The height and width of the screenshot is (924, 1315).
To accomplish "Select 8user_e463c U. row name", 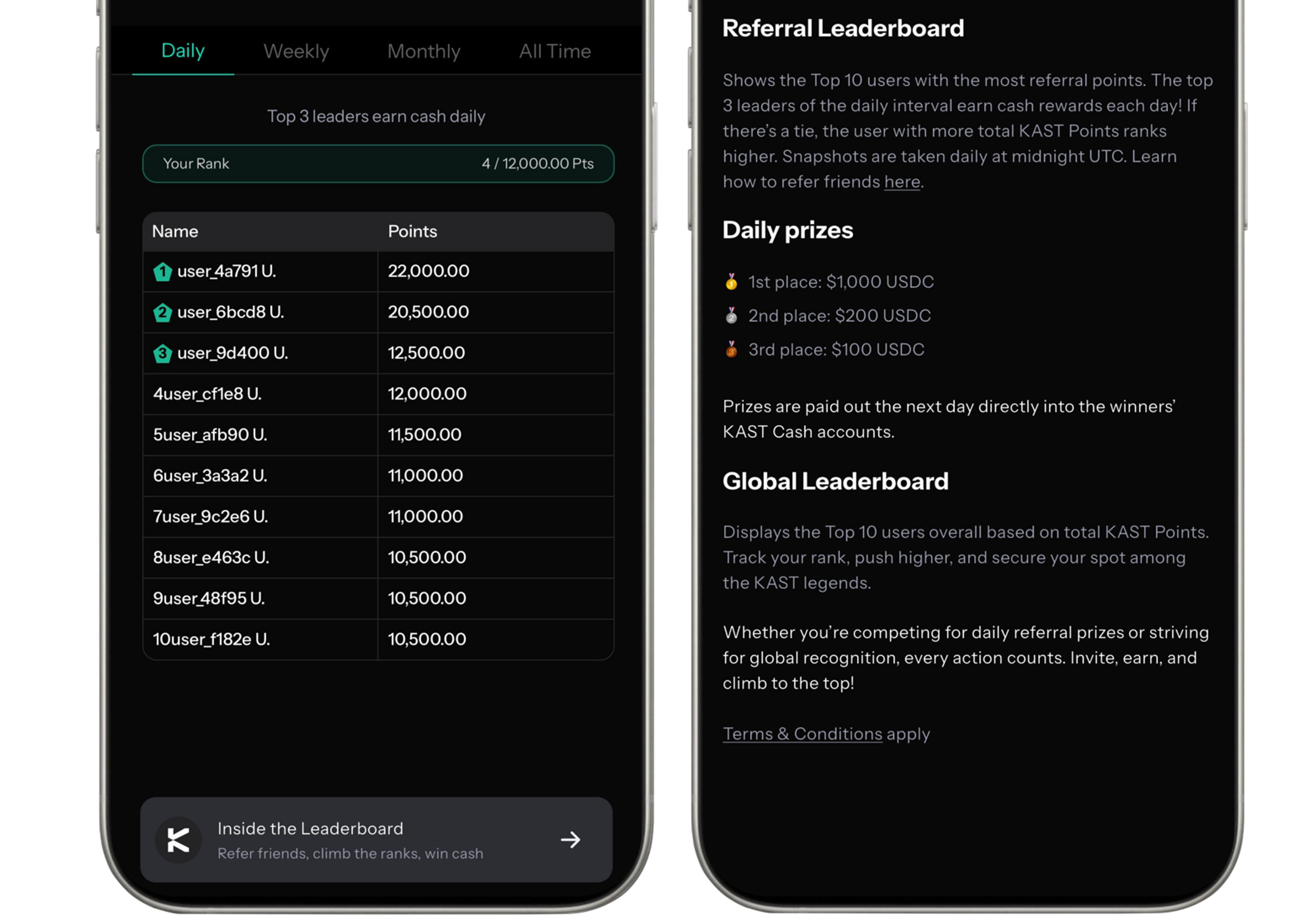I will click(211, 558).
